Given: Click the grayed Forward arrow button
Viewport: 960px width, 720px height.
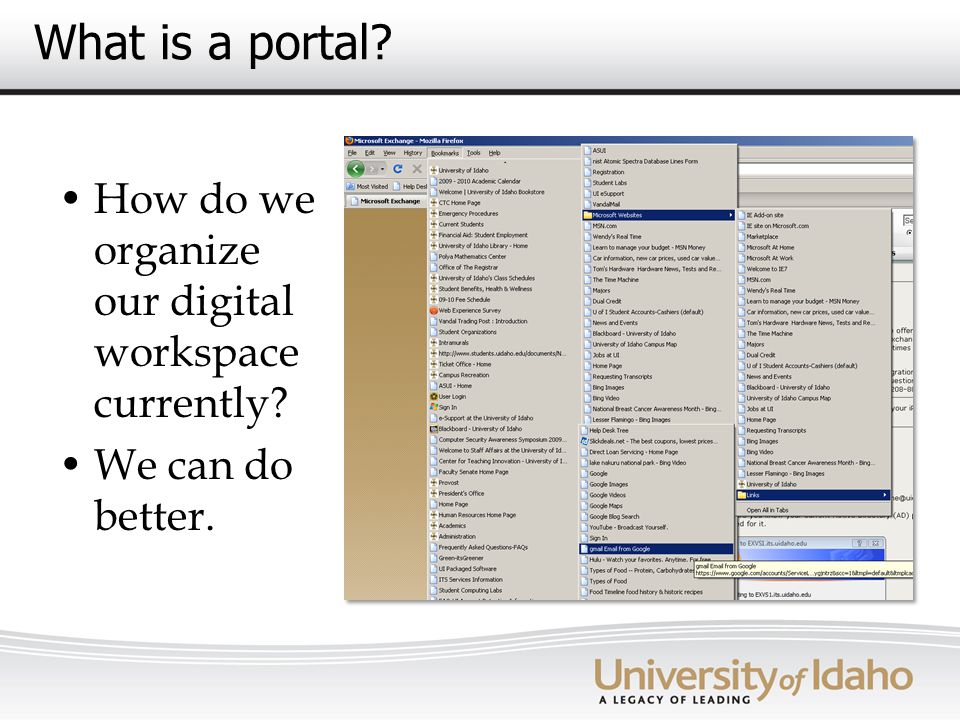Looking at the screenshot, I should (x=372, y=169).
